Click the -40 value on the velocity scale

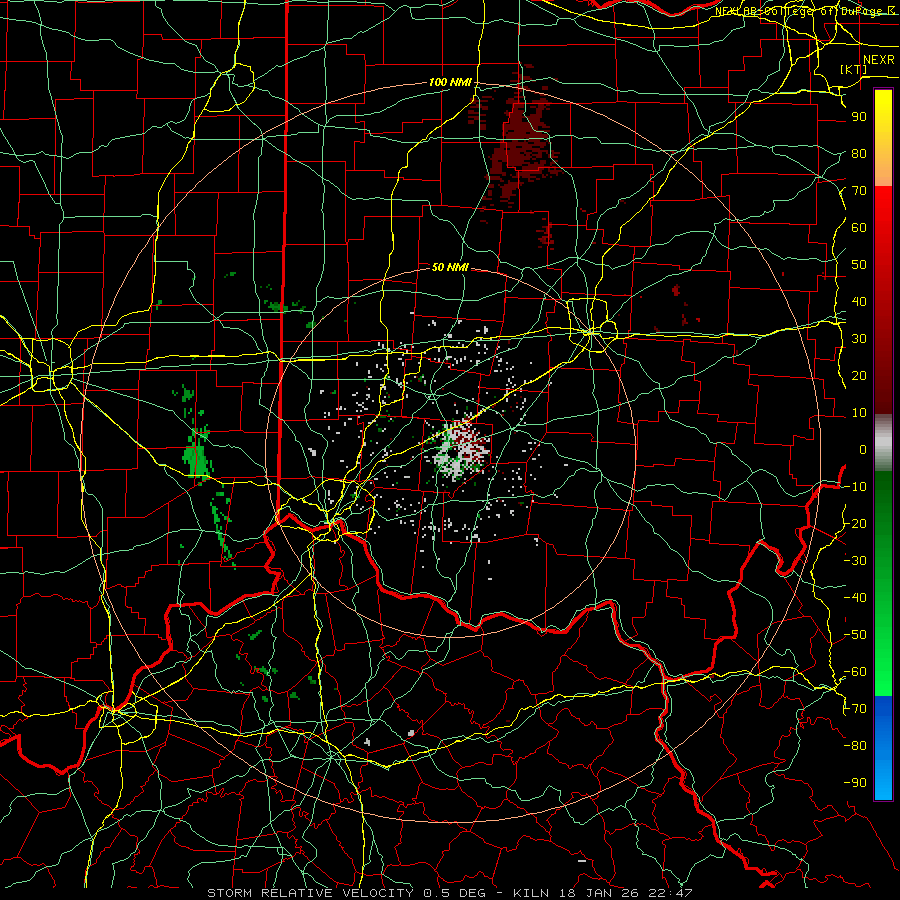pos(855,598)
